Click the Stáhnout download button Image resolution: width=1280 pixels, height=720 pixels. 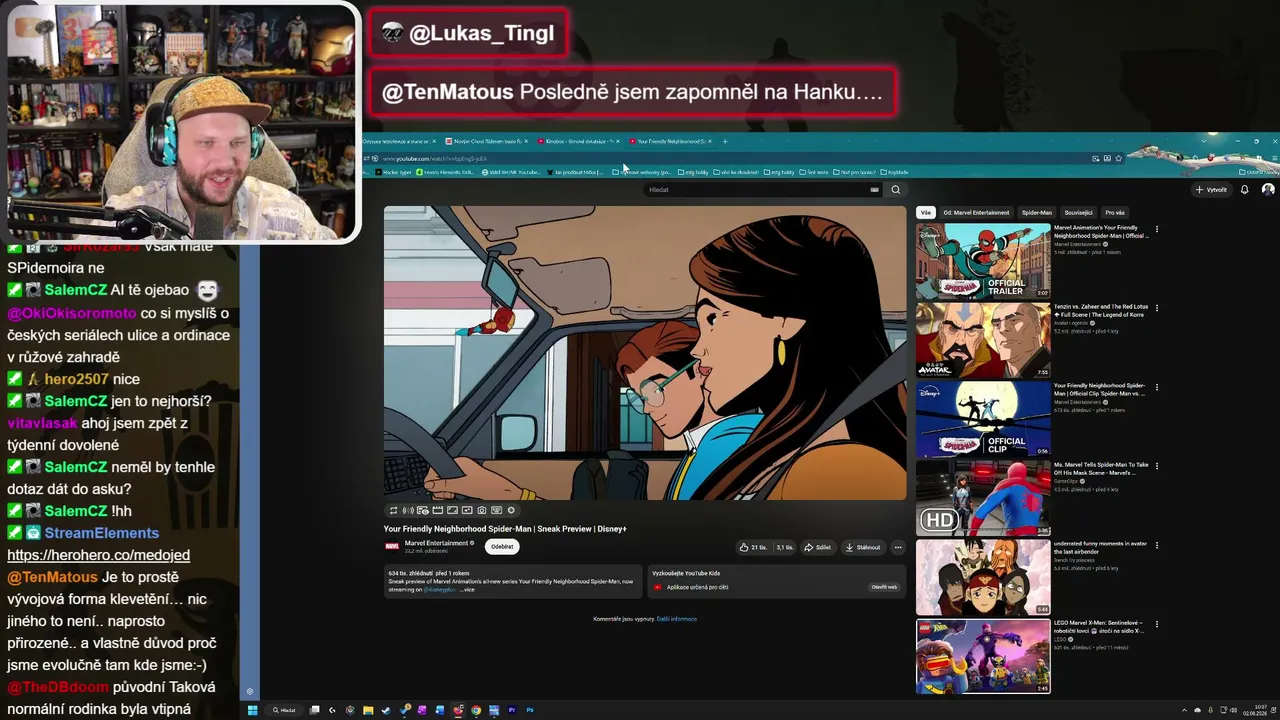click(x=863, y=547)
